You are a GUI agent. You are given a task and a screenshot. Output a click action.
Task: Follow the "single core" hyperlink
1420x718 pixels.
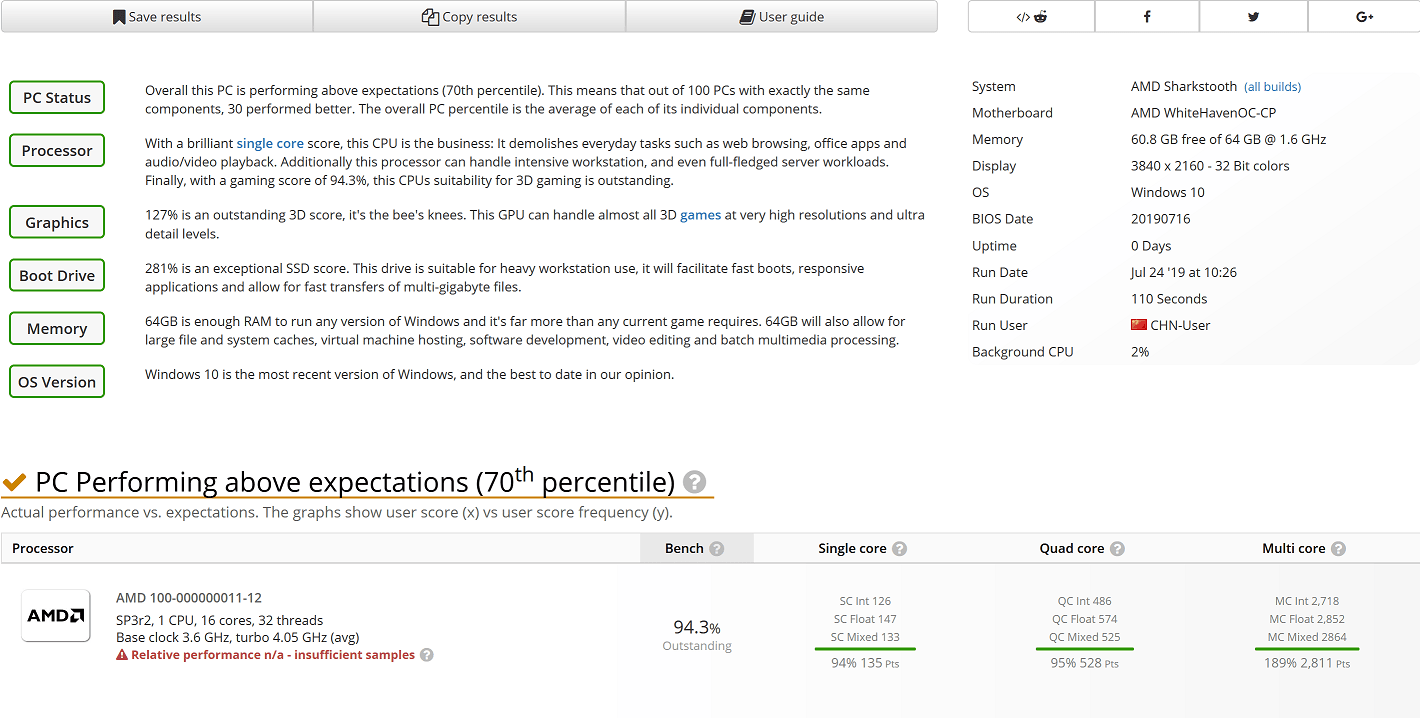[270, 144]
